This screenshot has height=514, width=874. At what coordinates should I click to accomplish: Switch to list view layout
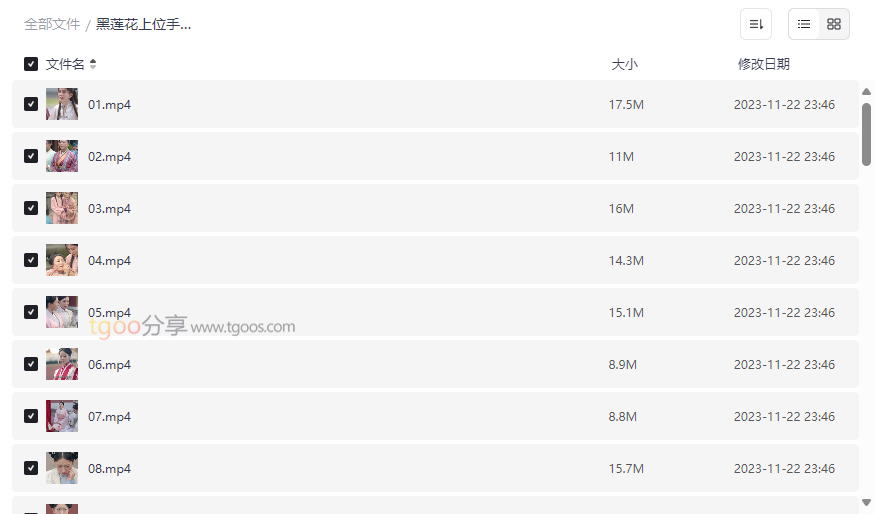tap(804, 24)
